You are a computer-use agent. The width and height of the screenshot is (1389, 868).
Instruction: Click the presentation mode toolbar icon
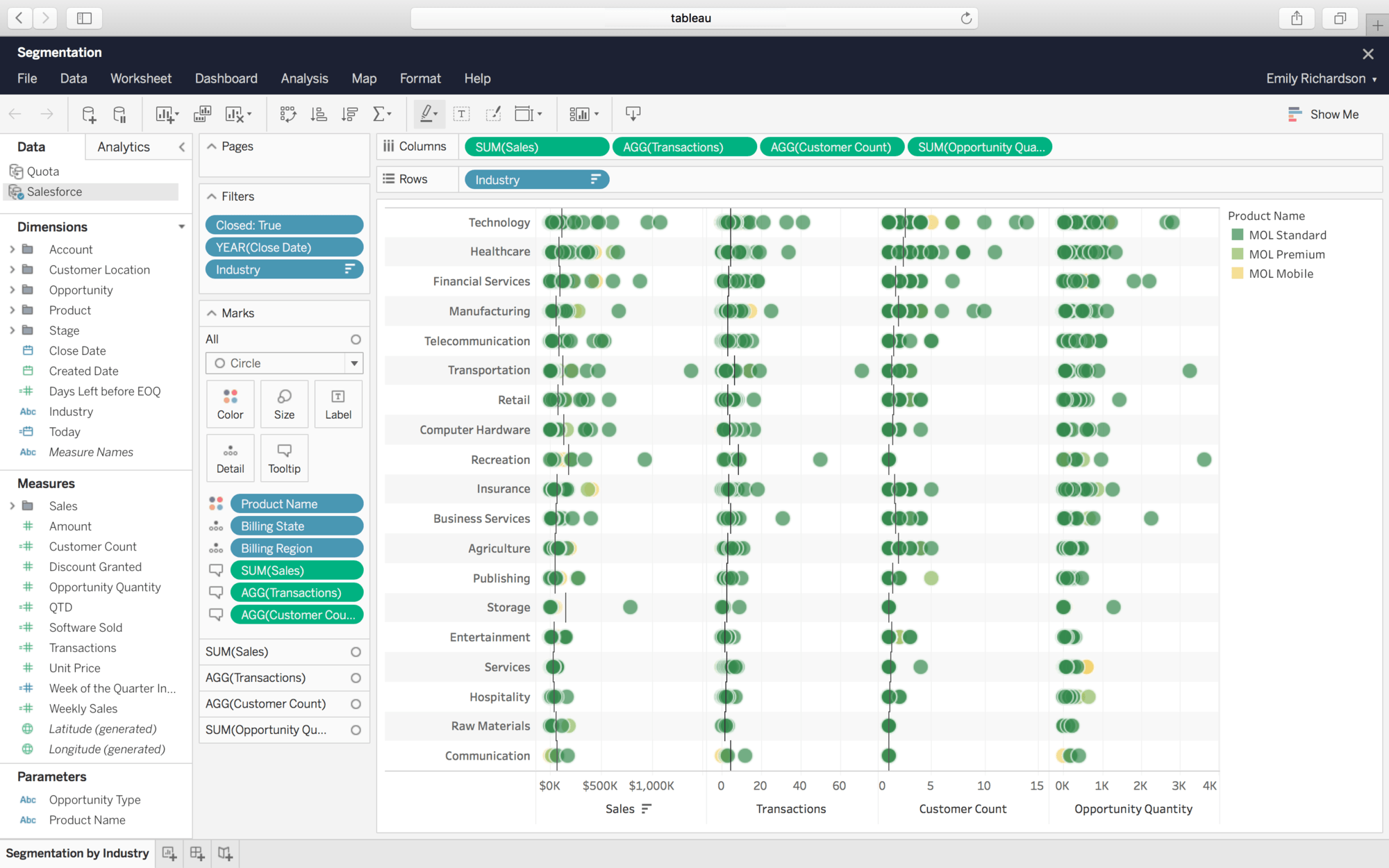(x=633, y=113)
